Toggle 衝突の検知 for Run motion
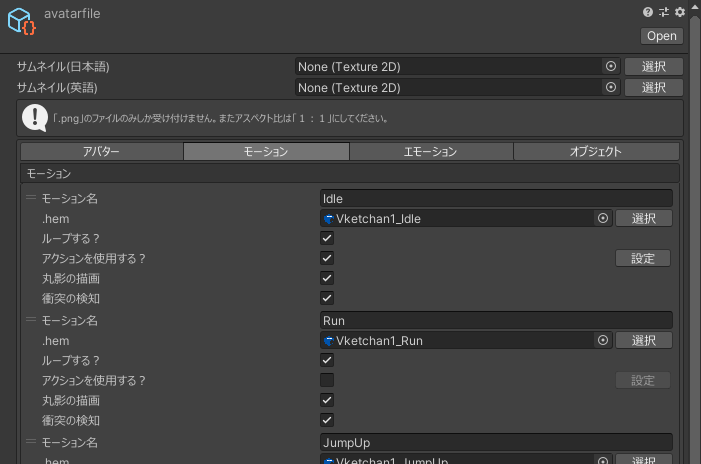Image resolution: width=701 pixels, height=464 pixels. point(327,420)
